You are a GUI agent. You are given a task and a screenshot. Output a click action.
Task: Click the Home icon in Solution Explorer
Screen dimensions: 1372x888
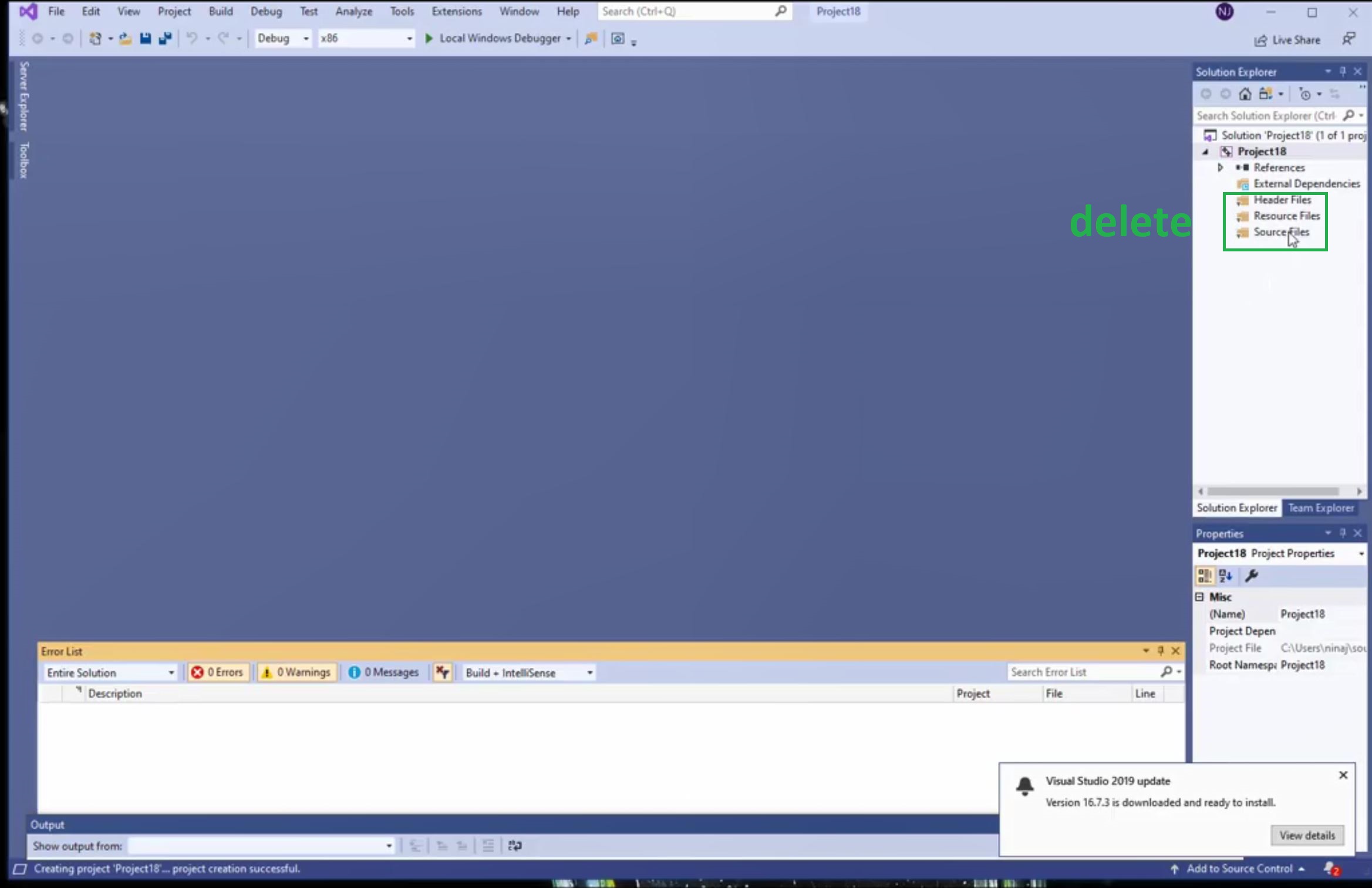pyautogui.click(x=1245, y=94)
